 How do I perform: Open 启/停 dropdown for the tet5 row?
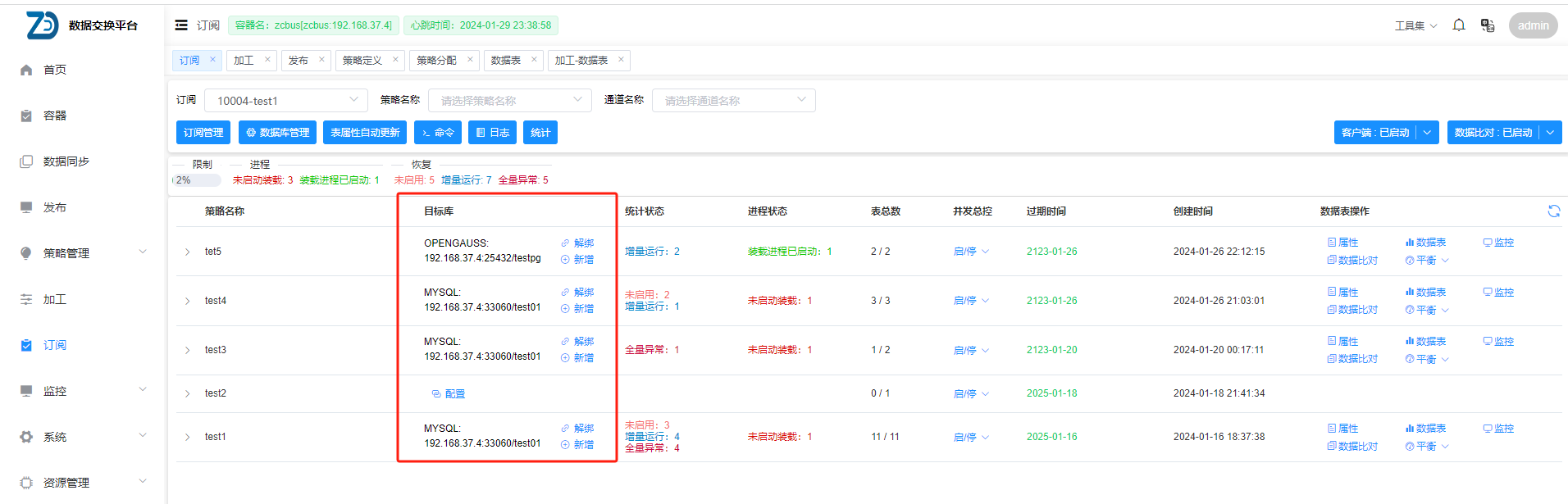971,252
